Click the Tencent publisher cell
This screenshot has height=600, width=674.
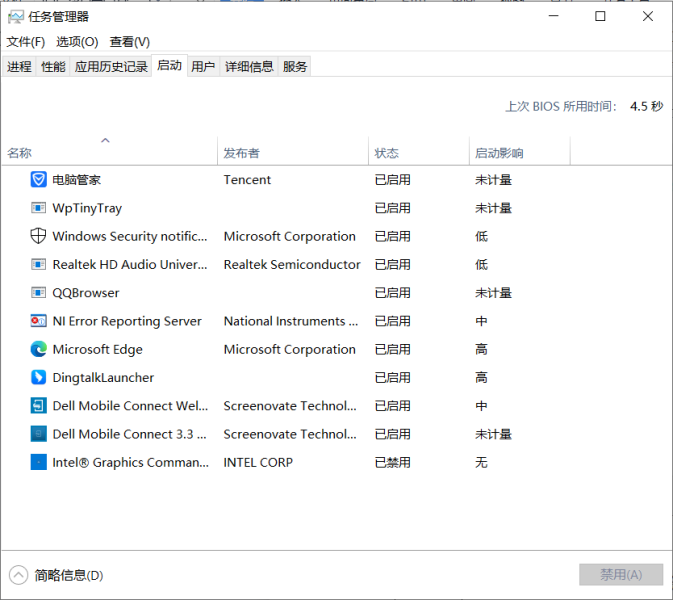[247, 180]
